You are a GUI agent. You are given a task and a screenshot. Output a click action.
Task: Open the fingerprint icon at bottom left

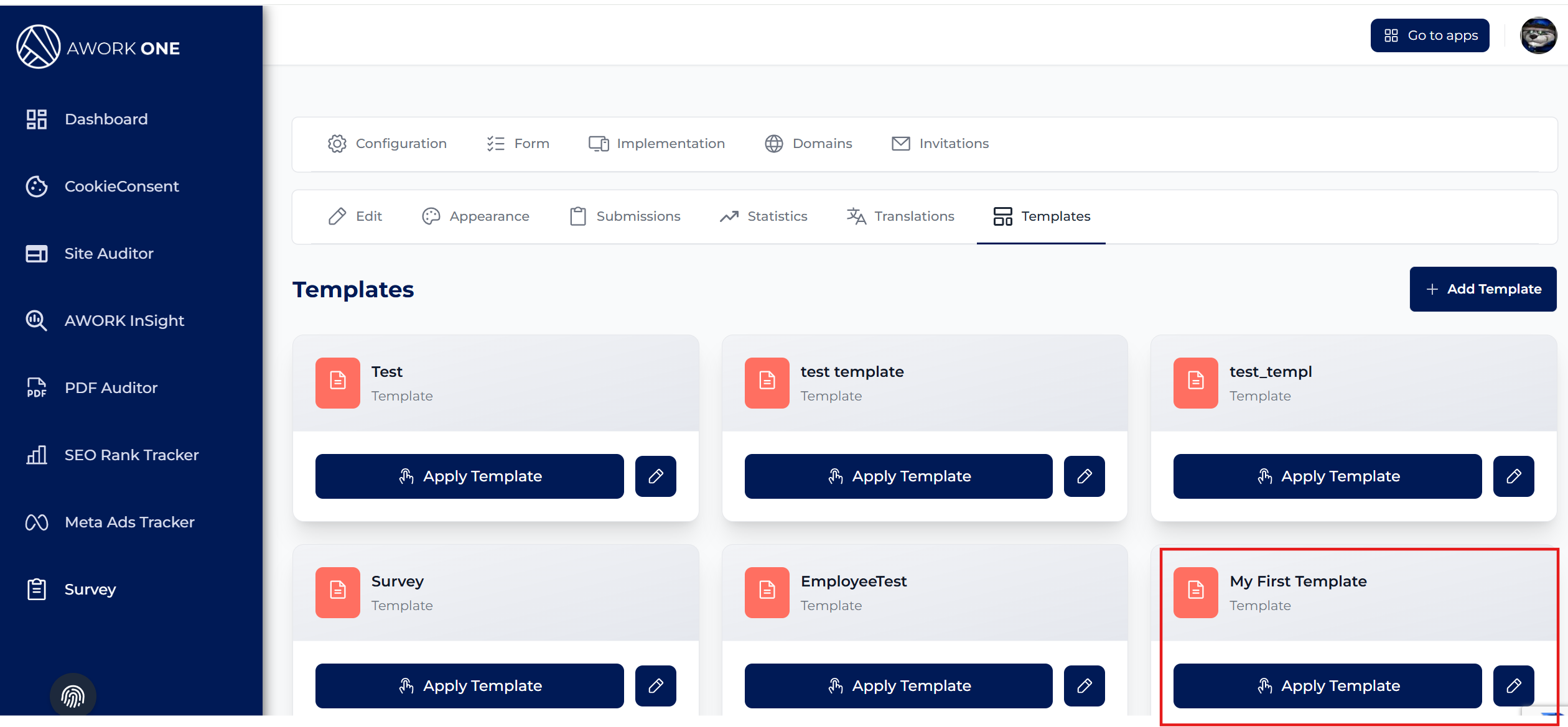[x=73, y=696]
